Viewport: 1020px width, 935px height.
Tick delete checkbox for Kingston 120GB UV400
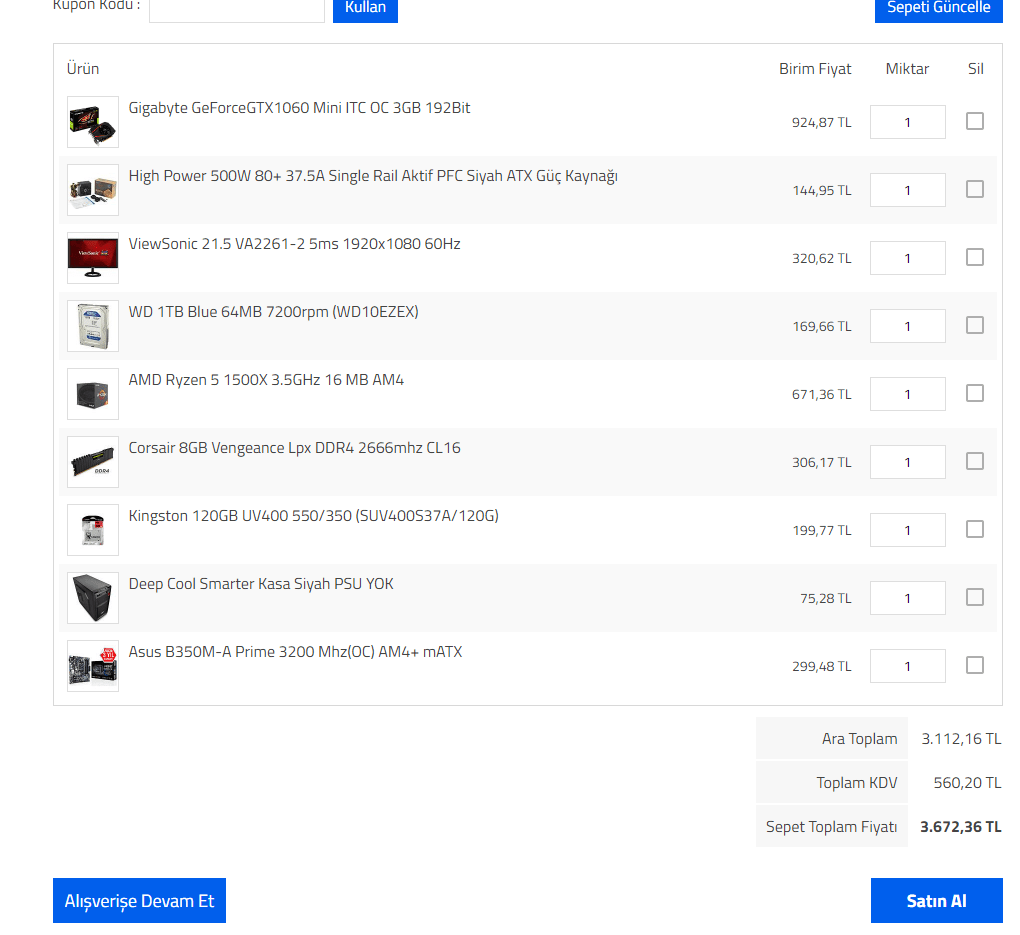coord(974,529)
